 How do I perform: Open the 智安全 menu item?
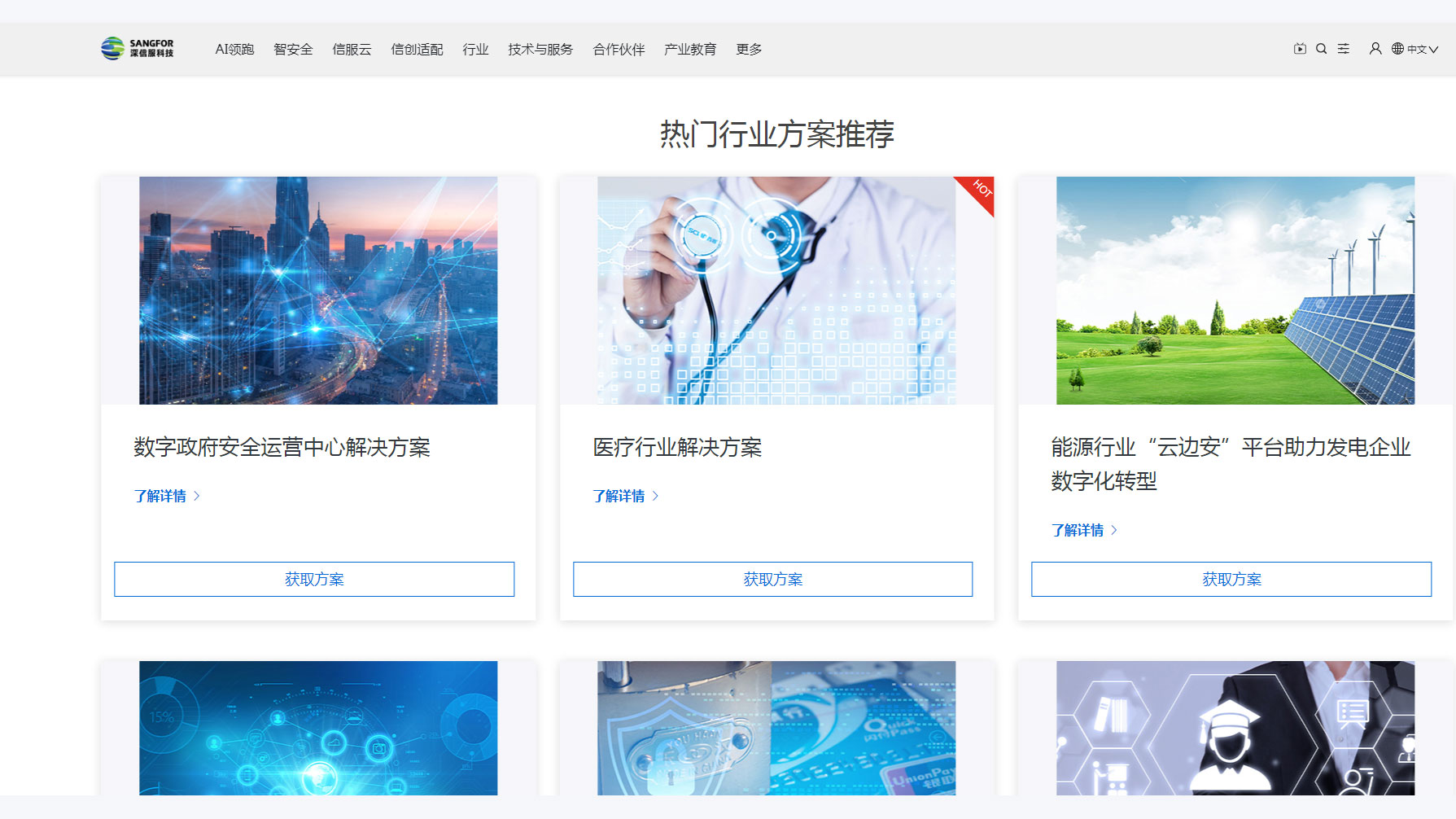[293, 50]
